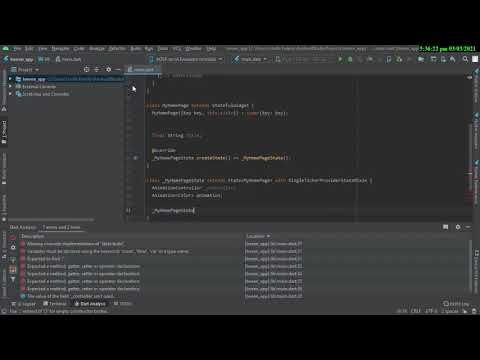Image resolution: width=480 pixels, height=360 pixels.
Task: Open the Project view type dropdown
Action: click(x=25, y=70)
